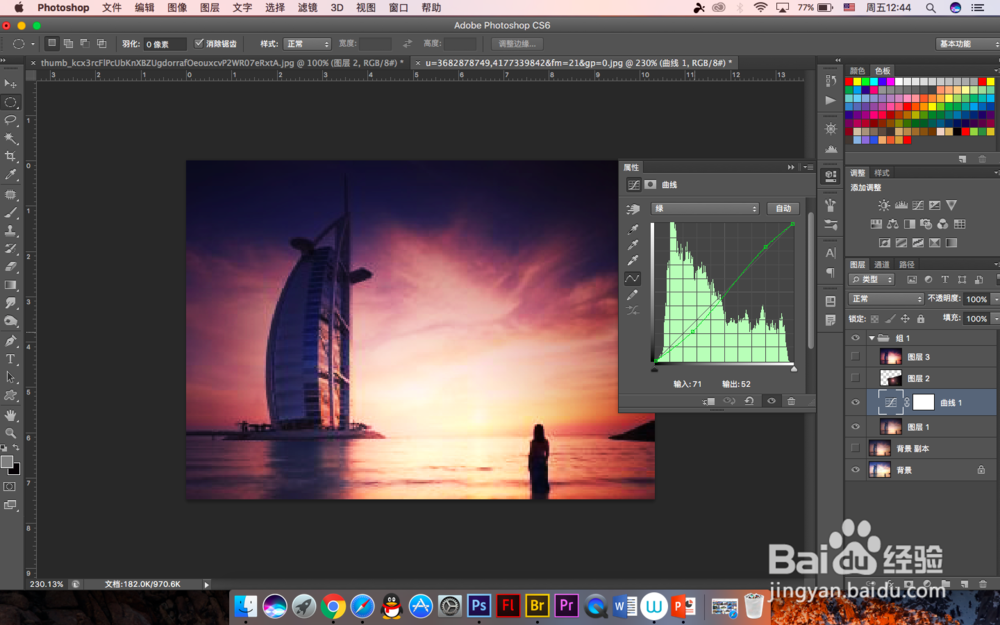
Task: Add a Levels adjustment icon
Action: (x=901, y=205)
